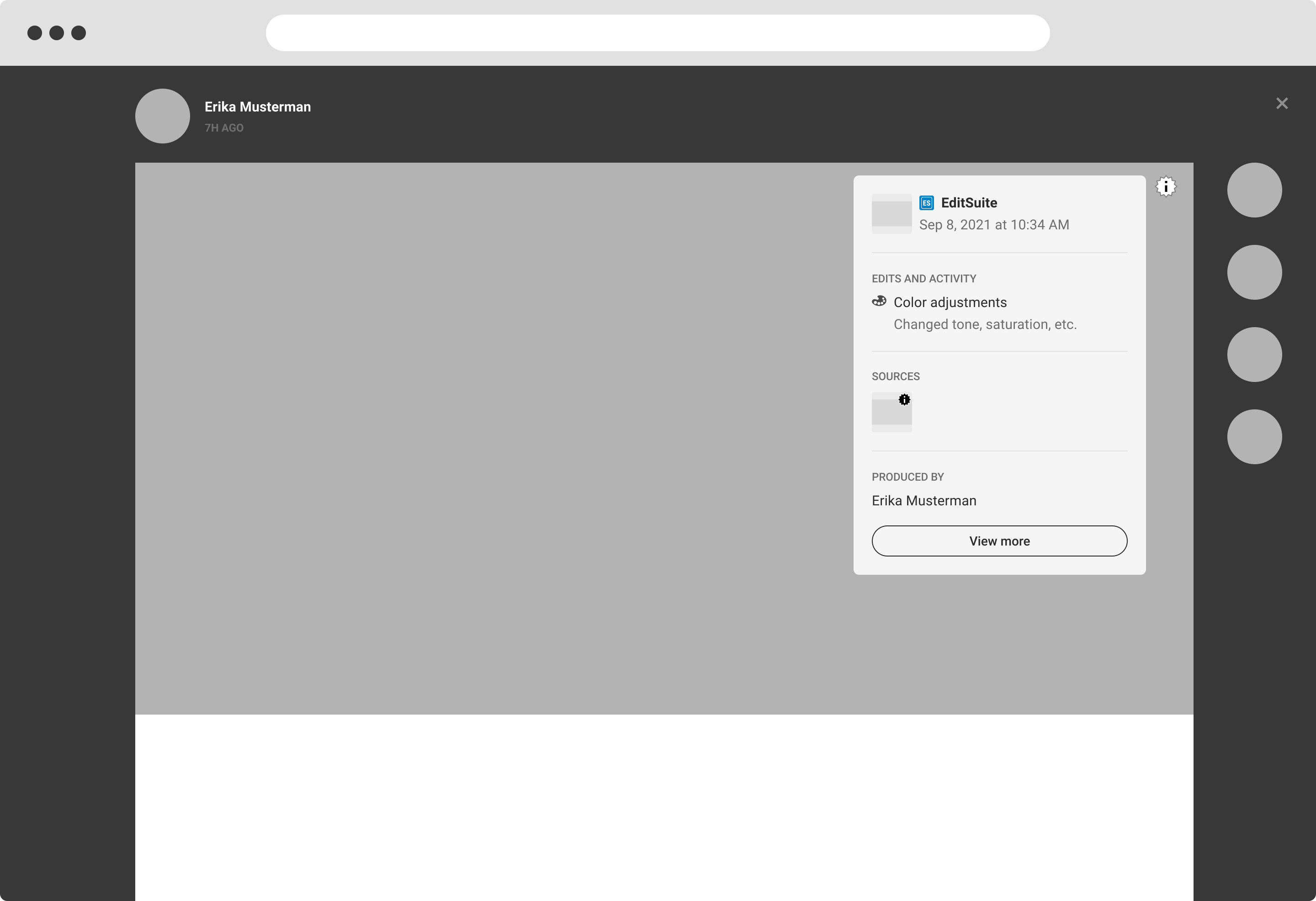Click the 'Sep 8, 2021 at 10:34 AM' timestamp
This screenshot has width=1316, height=901.
[994, 225]
